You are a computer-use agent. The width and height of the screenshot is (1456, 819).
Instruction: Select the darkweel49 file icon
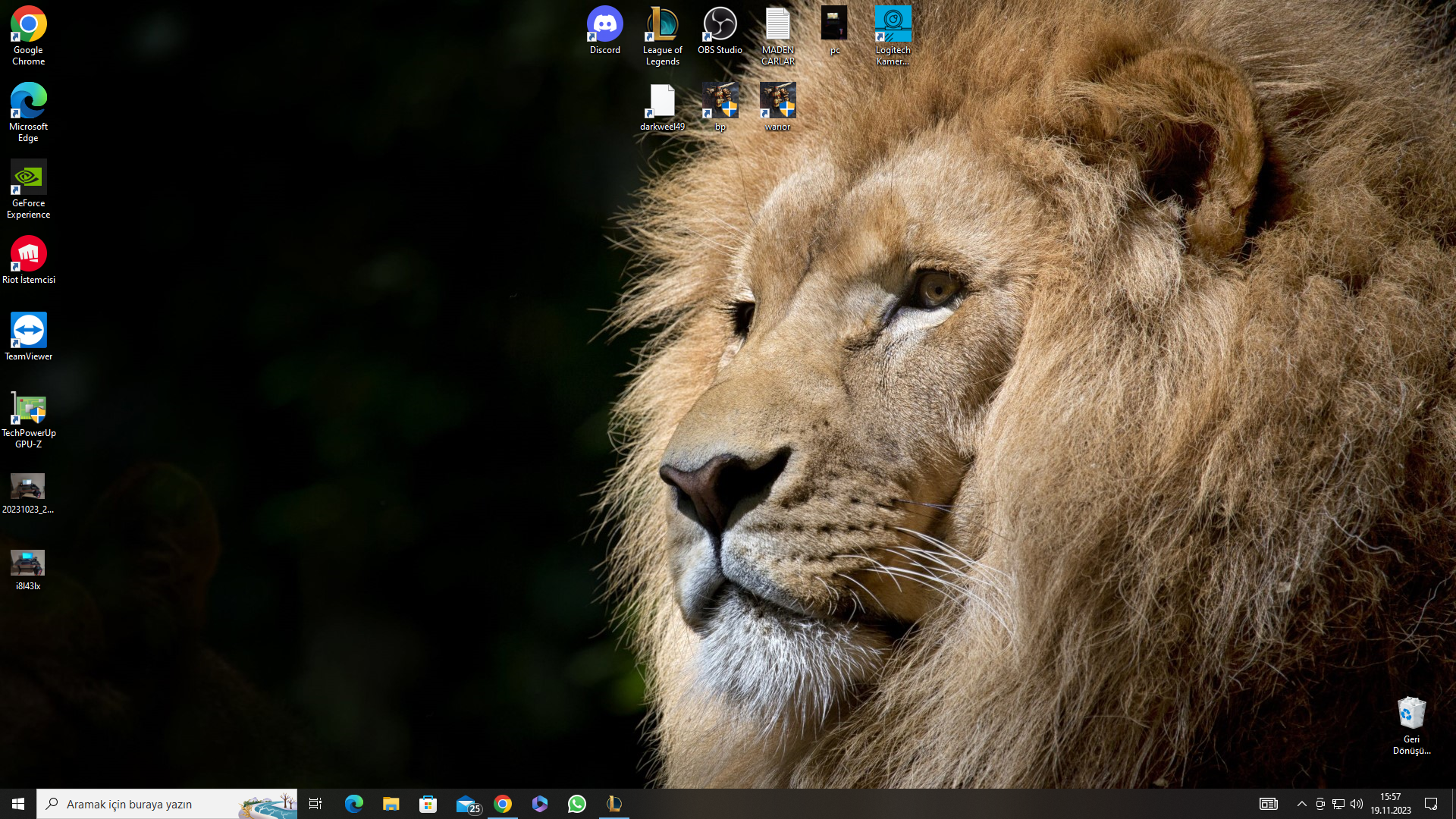pyautogui.click(x=662, y=107)
